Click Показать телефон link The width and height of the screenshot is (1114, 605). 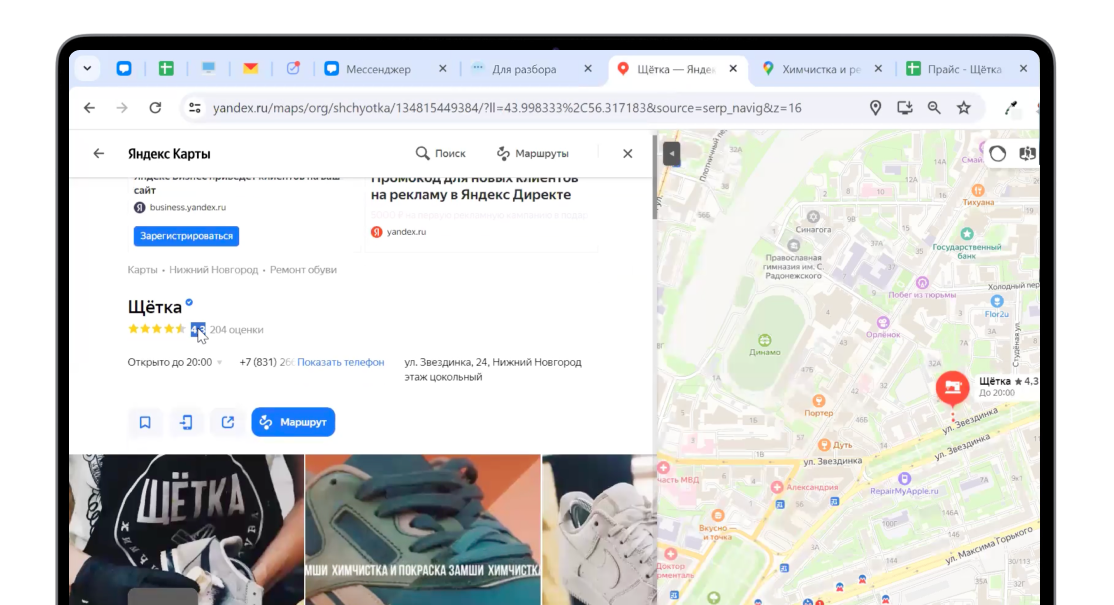pos(340,362)
